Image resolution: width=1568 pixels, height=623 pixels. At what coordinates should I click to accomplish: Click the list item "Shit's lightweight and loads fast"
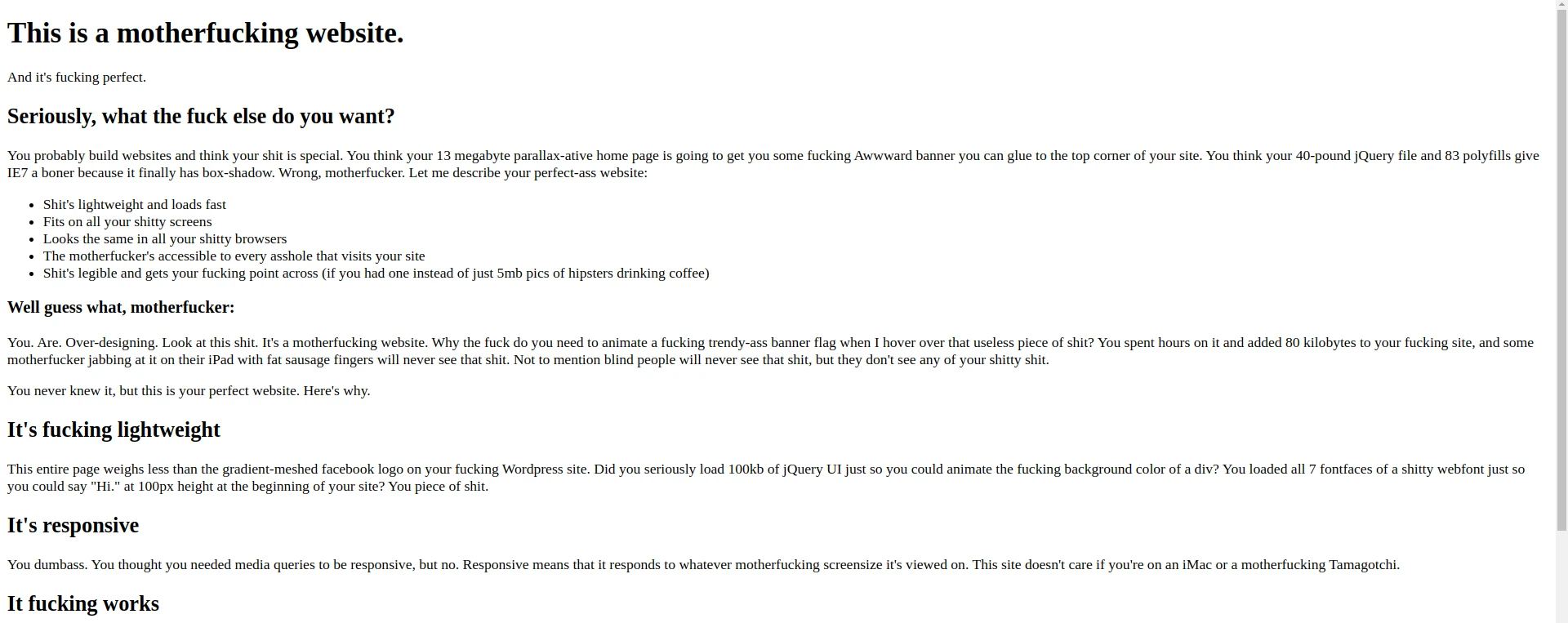coord(135,205)
